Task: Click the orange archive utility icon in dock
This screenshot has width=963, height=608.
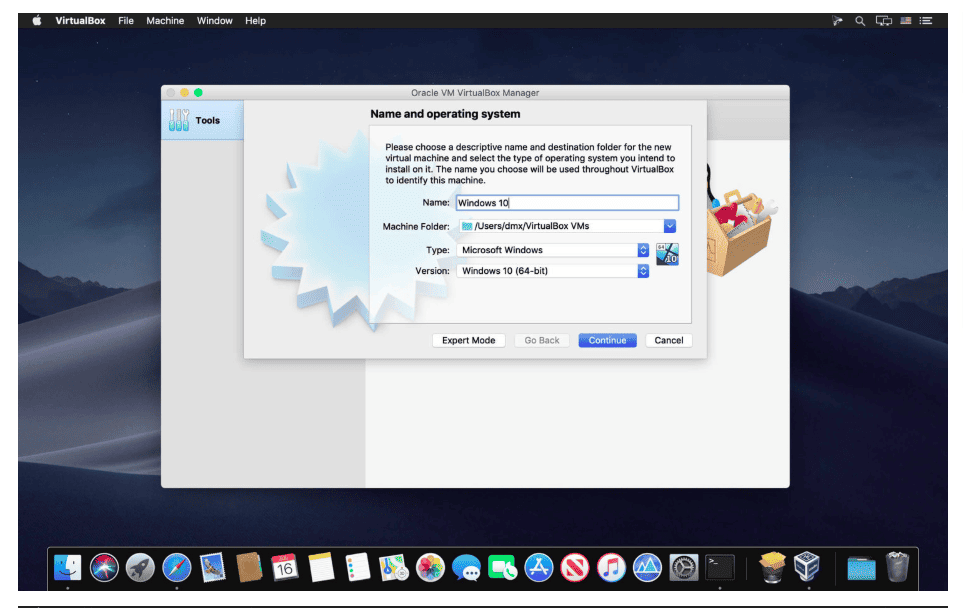Action: (772, 566)
